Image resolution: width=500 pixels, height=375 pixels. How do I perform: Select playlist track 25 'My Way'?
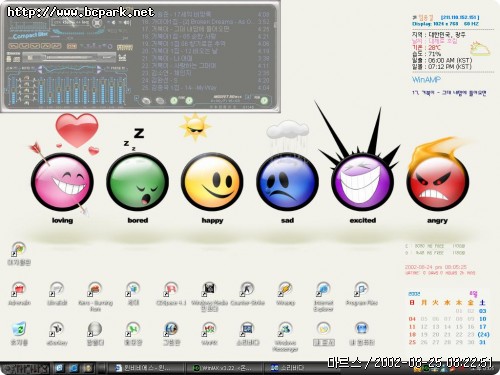click(206, 88)
